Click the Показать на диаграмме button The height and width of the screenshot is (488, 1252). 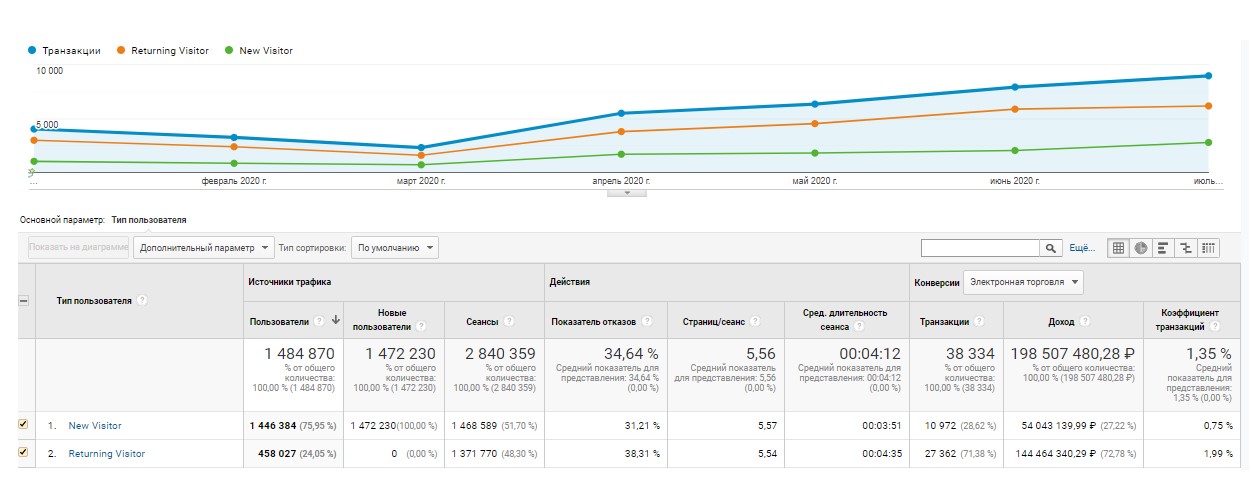(x=79, y=247)
